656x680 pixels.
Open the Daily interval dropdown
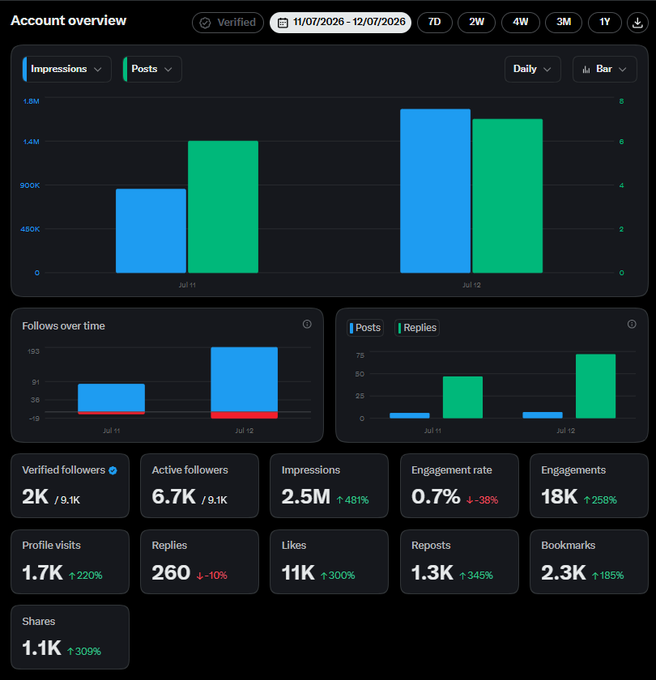(x=532, y=69)
